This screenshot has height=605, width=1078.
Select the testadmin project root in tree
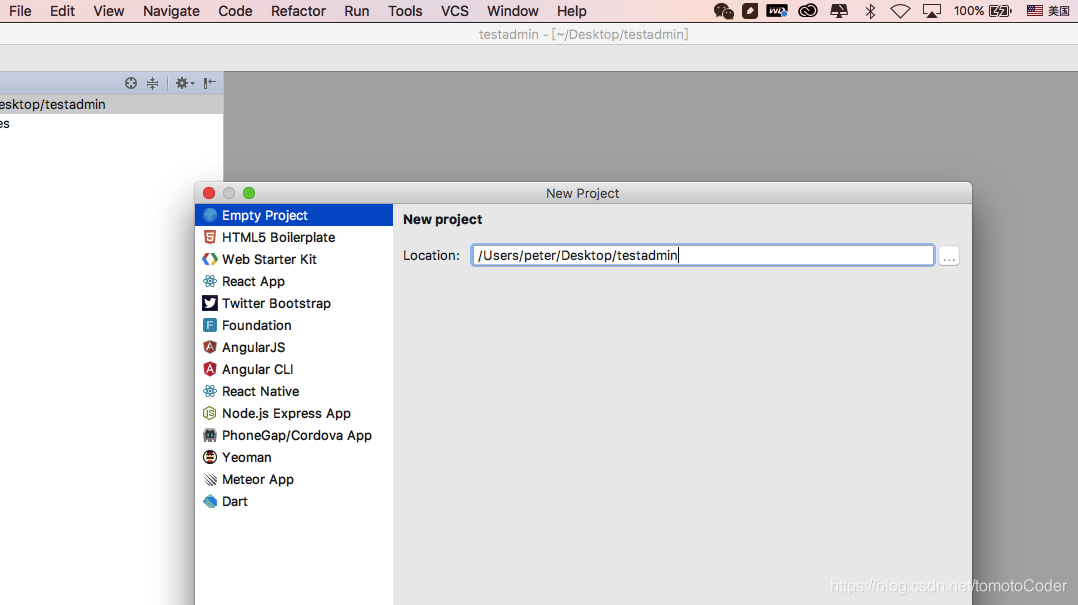pyautogui.click(x=111, y=104)
